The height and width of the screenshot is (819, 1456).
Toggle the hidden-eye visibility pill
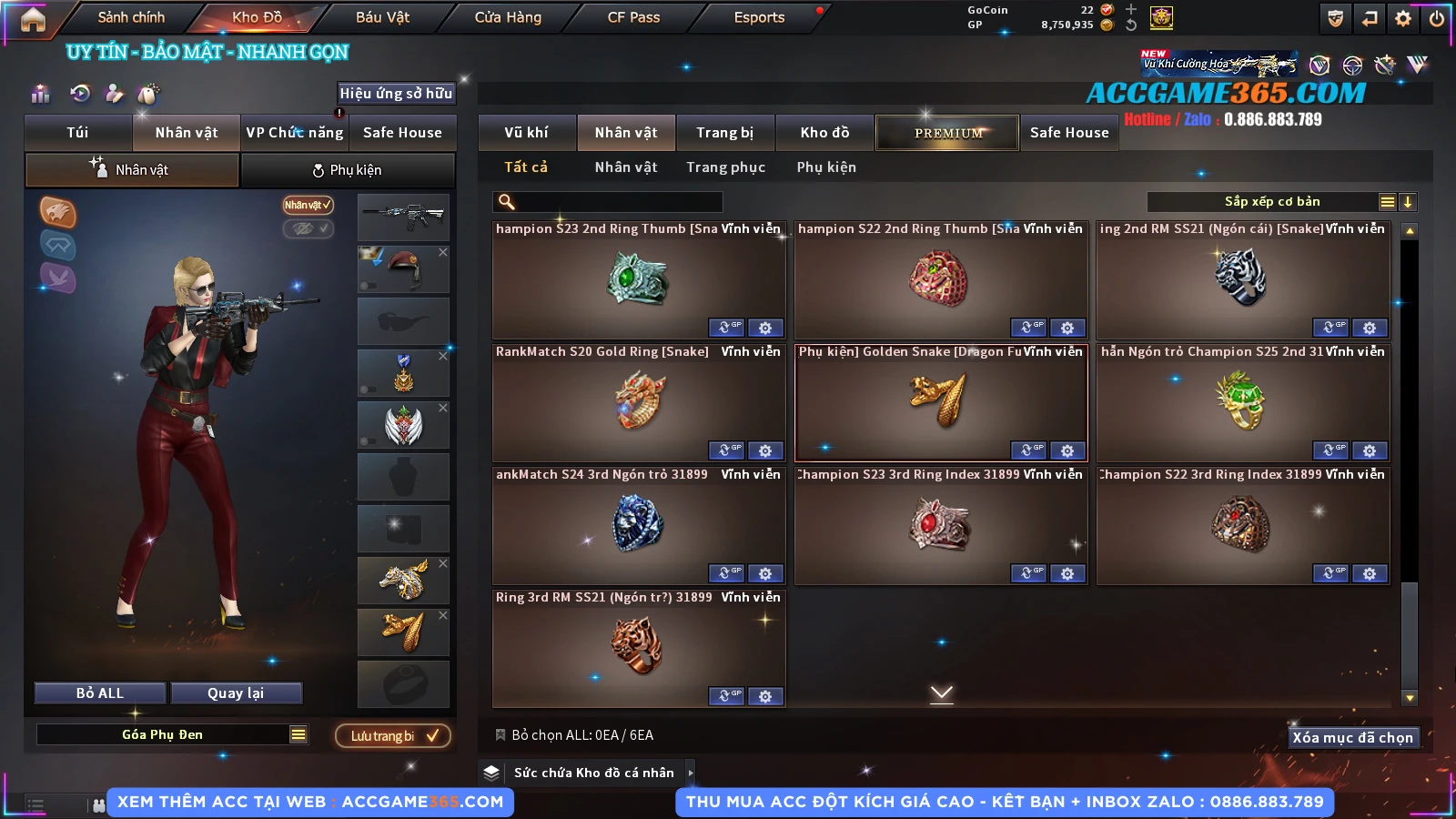pyautogui.click(x=308, y=228)
